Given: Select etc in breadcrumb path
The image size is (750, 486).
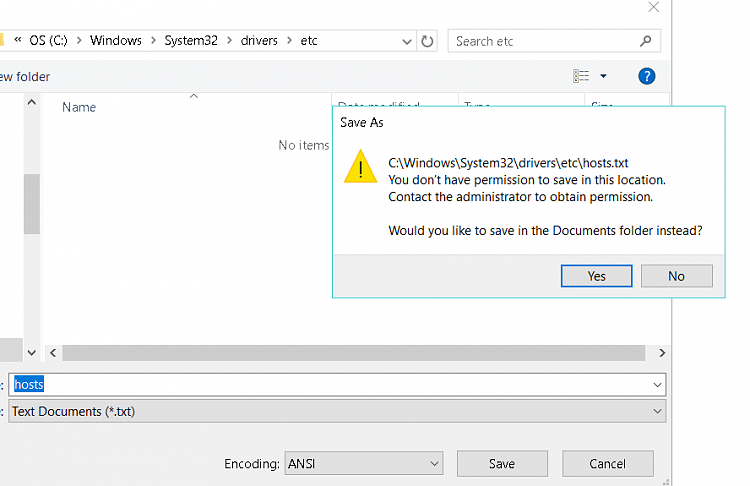Looking at the screenshot, I should click(309, 41).
